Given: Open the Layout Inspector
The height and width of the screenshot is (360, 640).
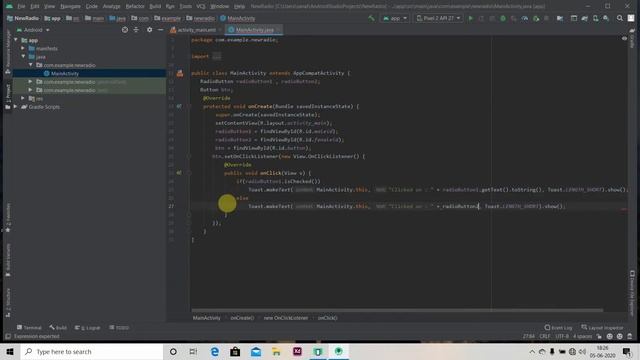Looking at the screenshot, I should pos(602,328).
